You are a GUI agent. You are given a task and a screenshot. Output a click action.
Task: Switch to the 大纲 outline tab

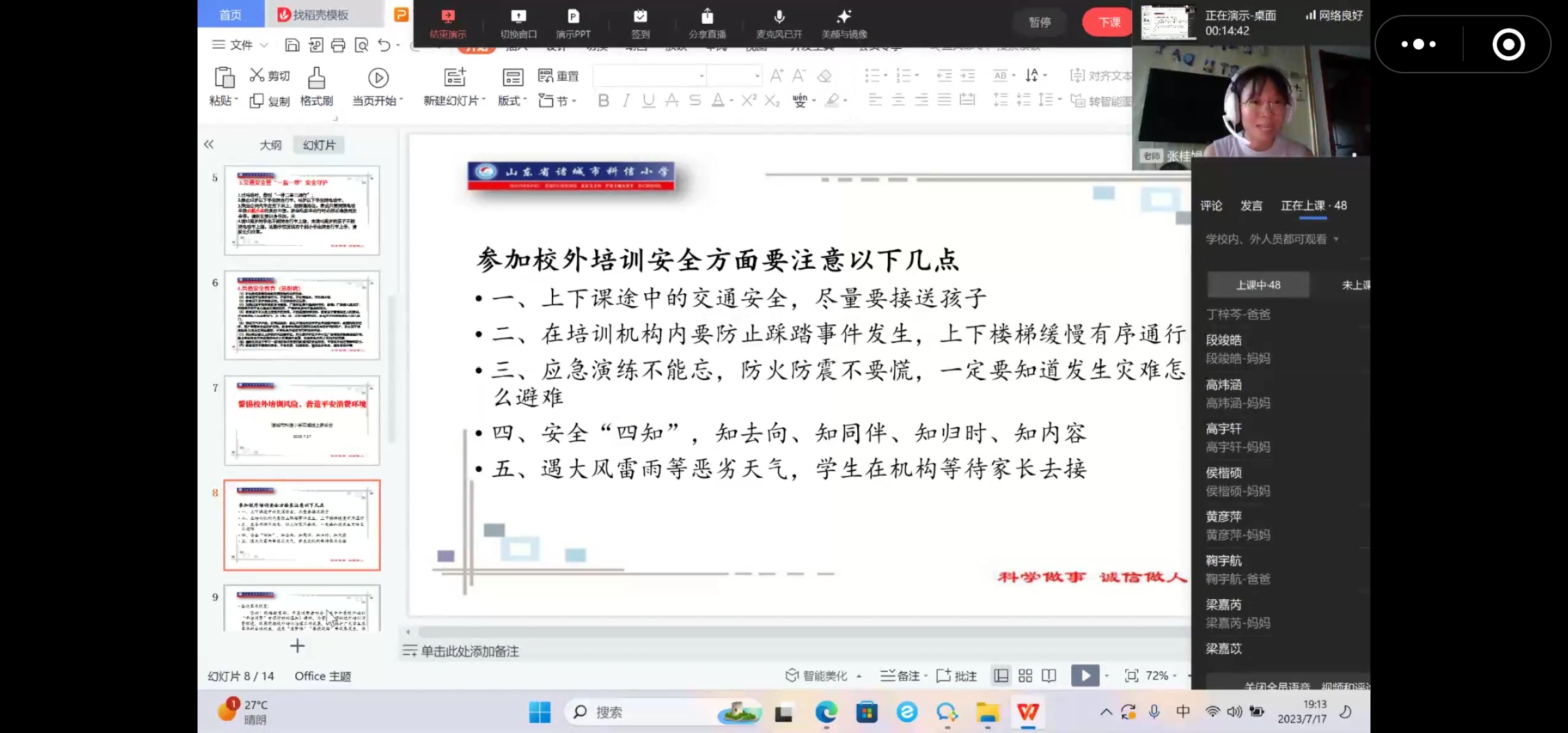click(x=270, y=145)
